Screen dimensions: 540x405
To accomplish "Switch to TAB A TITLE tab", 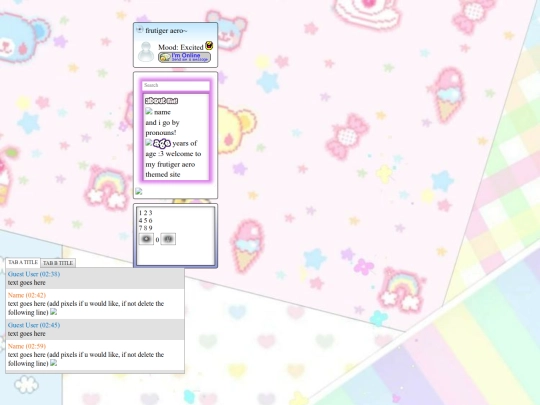I will pyautogui.click(x=23, y=262).
